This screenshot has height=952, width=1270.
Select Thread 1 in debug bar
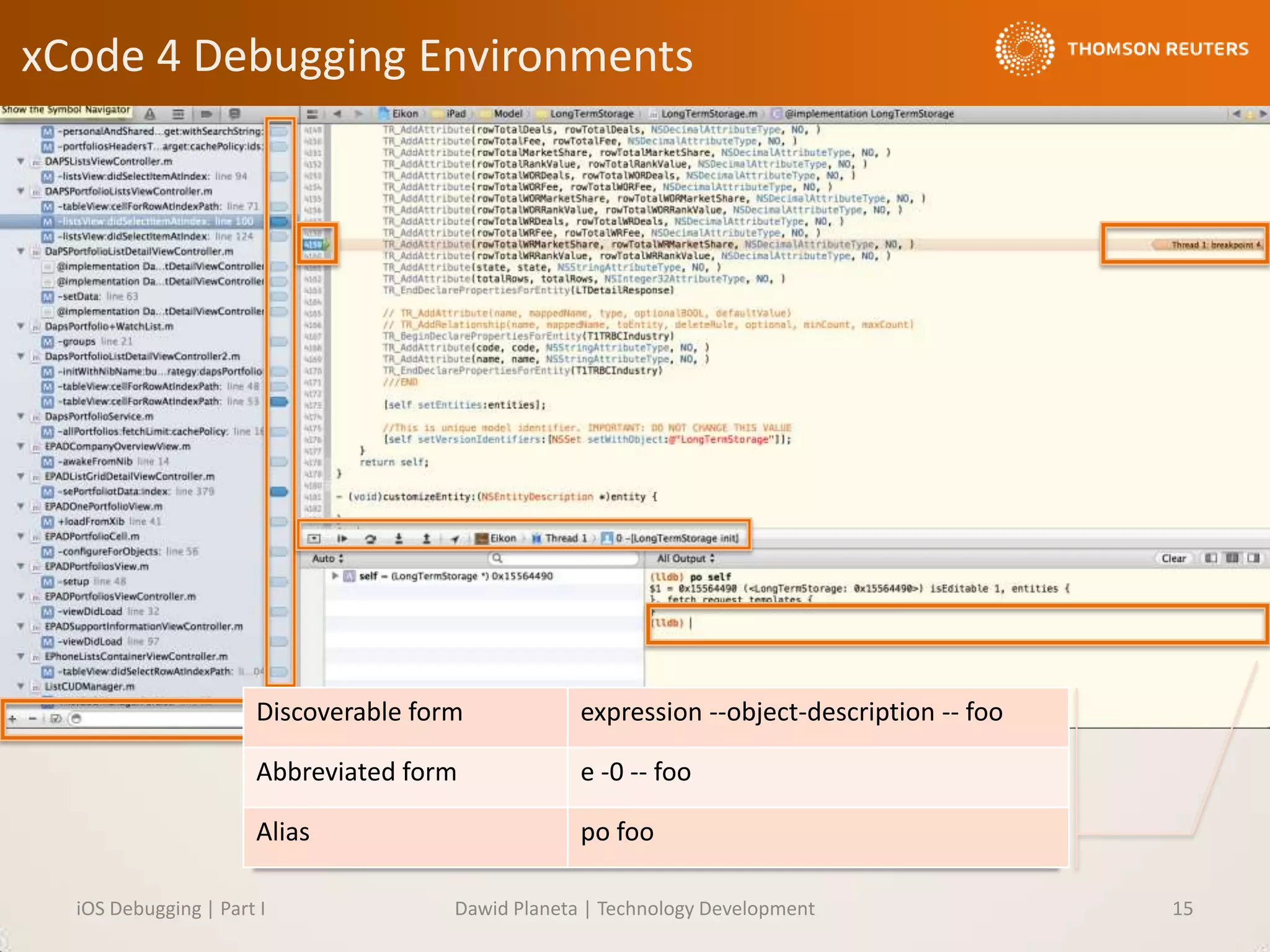tap(559, 539)
